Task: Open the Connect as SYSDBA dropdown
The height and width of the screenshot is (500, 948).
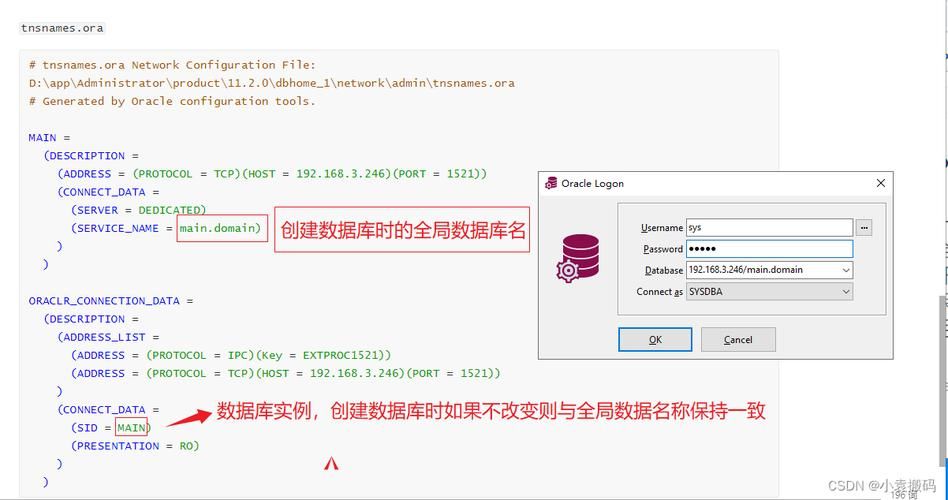Action: [846, 291]
